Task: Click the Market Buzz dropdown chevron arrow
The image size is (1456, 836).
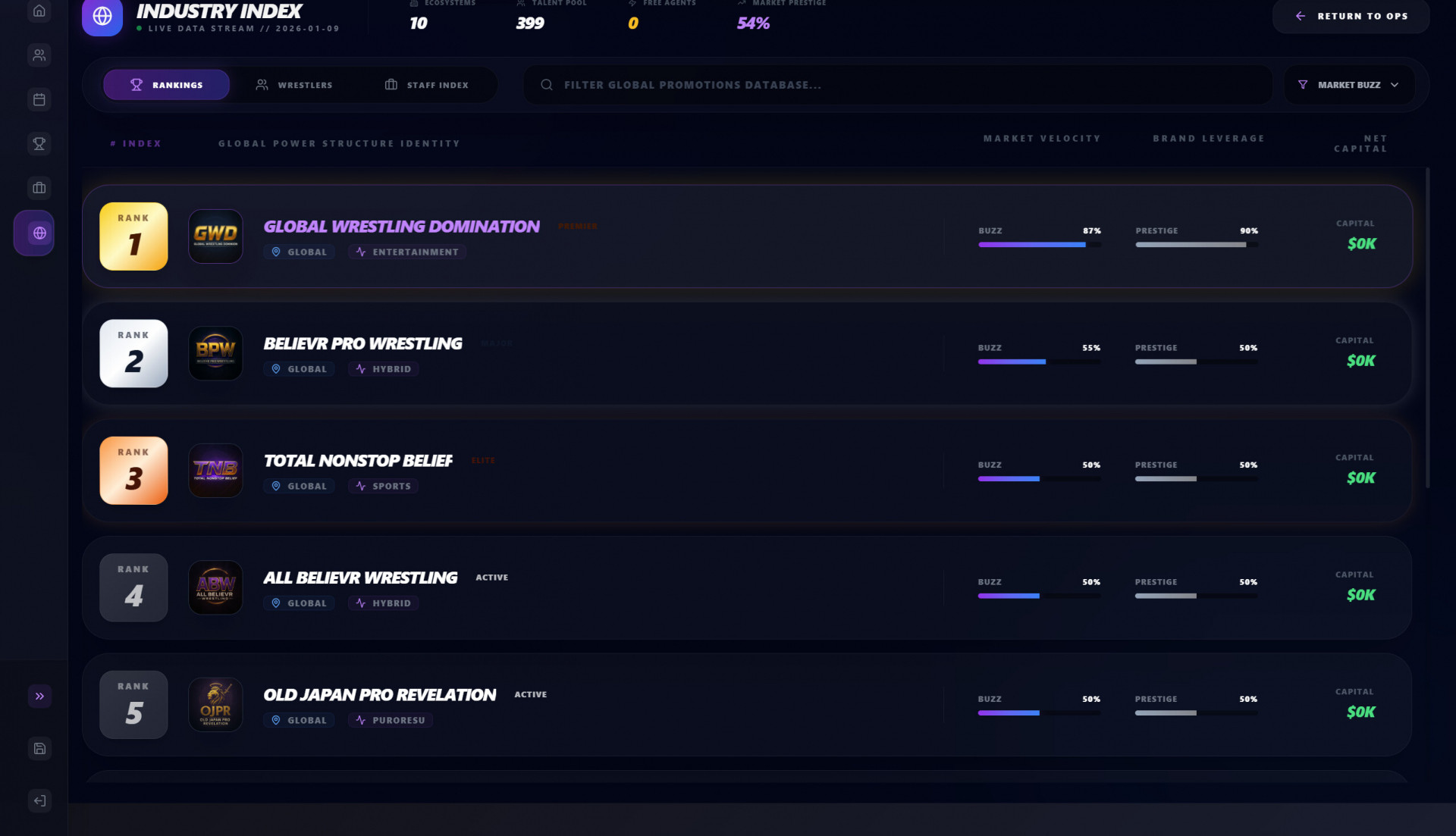Action: [1394, 85]
